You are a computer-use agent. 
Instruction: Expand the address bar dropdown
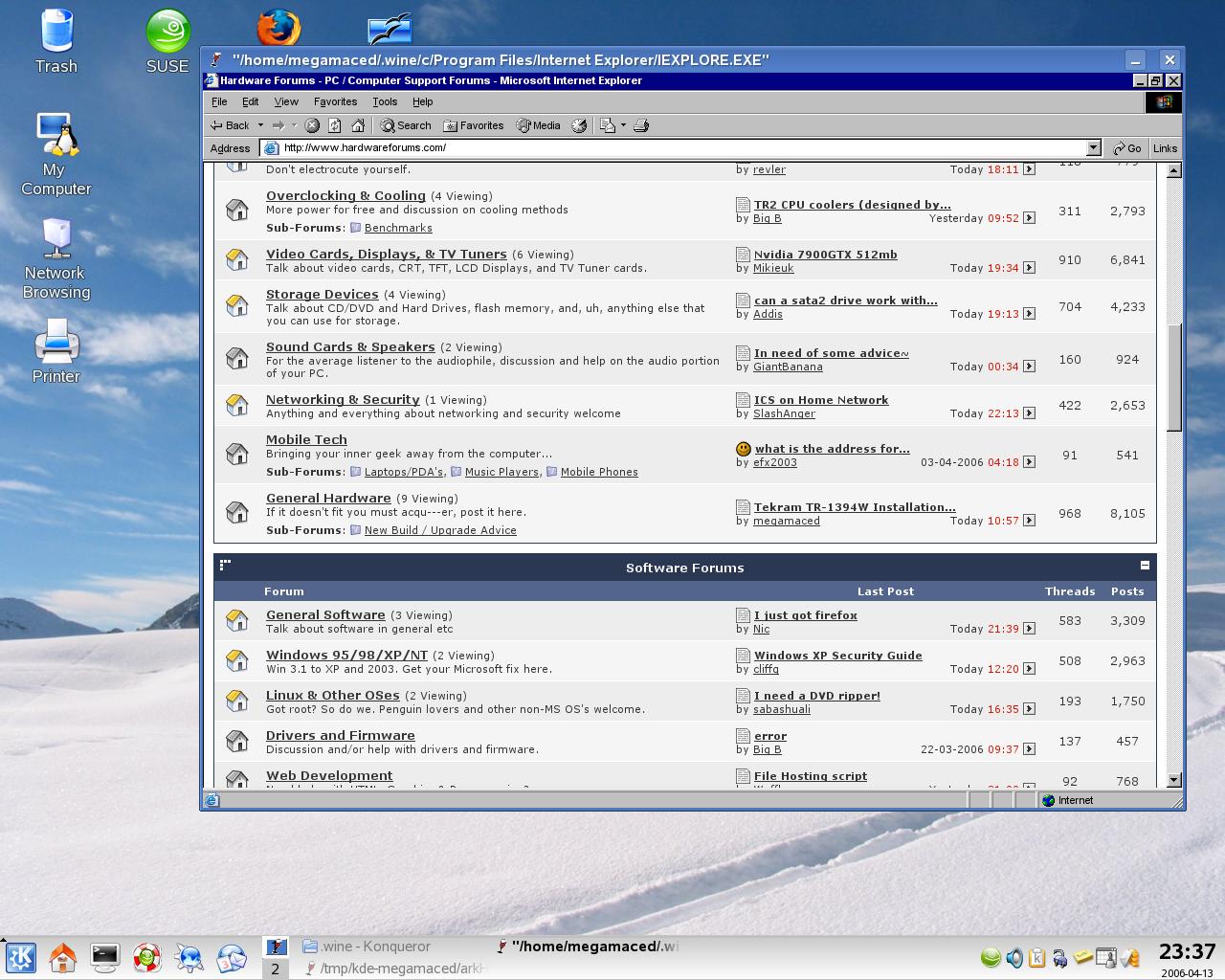click(1093, 147)
